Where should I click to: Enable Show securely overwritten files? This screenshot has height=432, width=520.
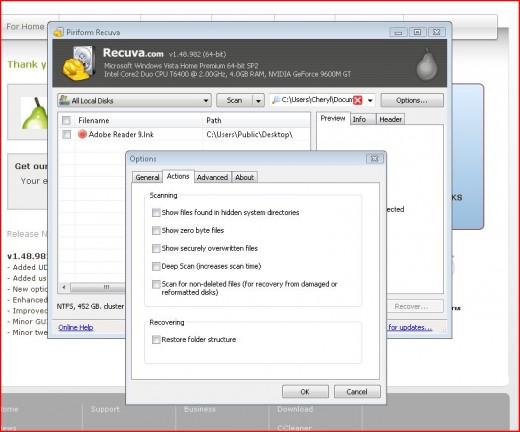click(x=156, y=248)
